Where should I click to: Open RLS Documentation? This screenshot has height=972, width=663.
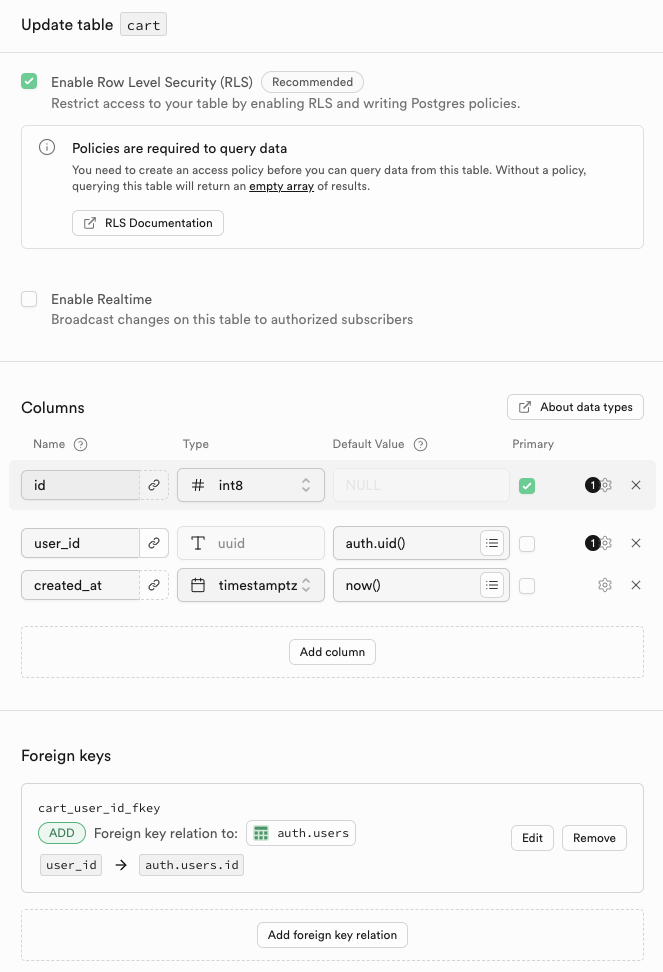(x=148, y=223)
